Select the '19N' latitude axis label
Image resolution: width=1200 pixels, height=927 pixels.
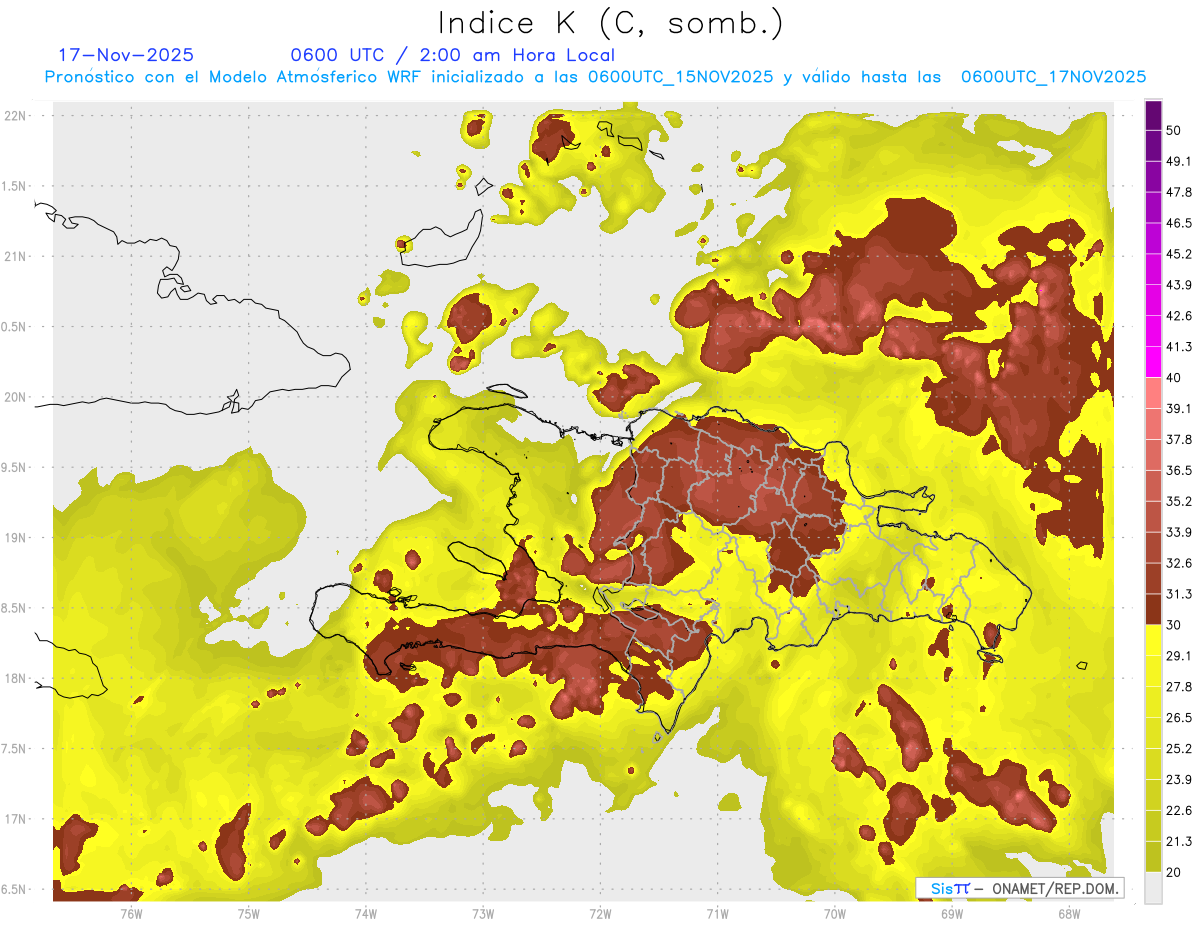click(x=17, y=538)
